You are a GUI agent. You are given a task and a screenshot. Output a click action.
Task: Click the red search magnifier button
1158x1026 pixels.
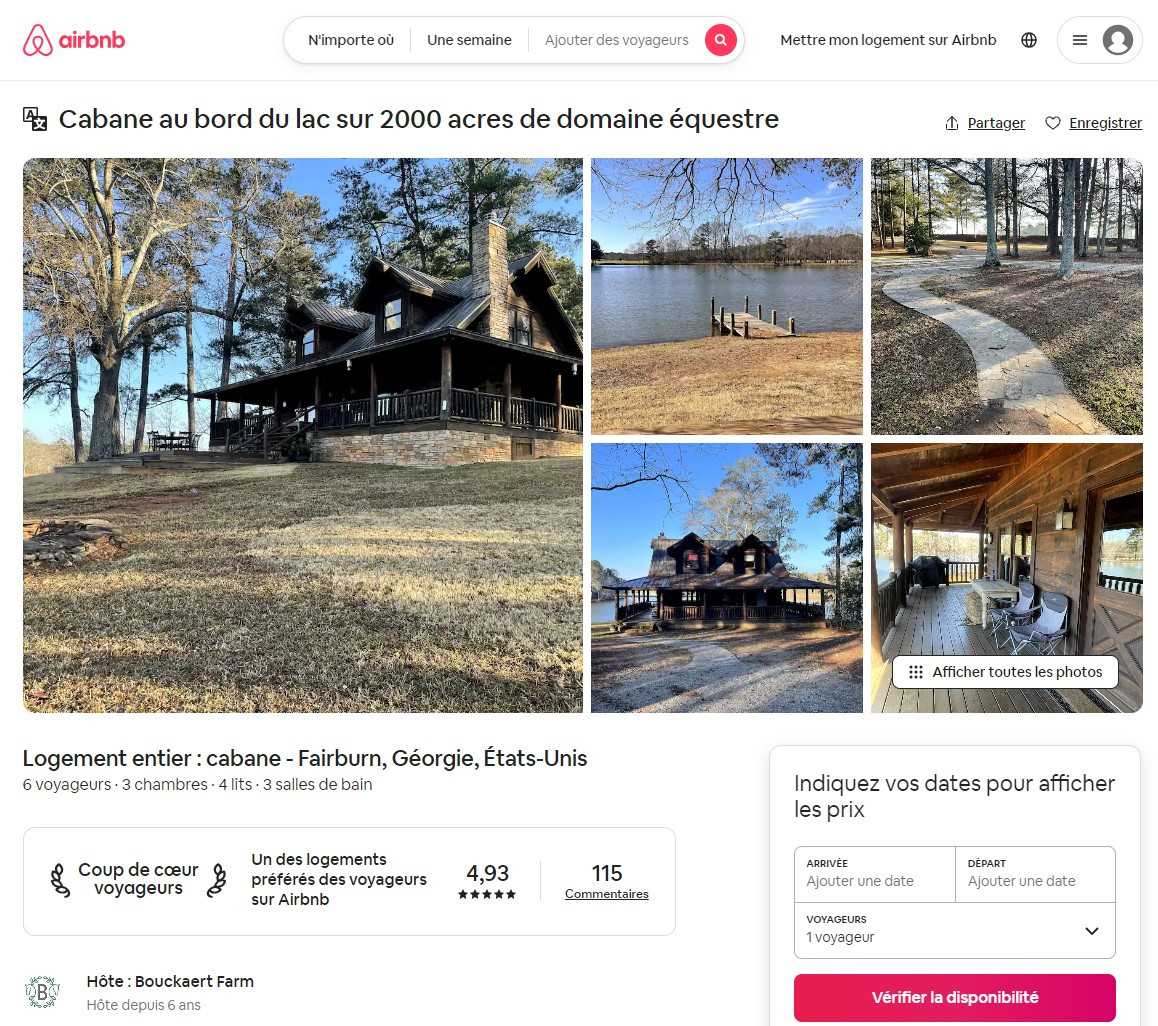tap(720, 40)
